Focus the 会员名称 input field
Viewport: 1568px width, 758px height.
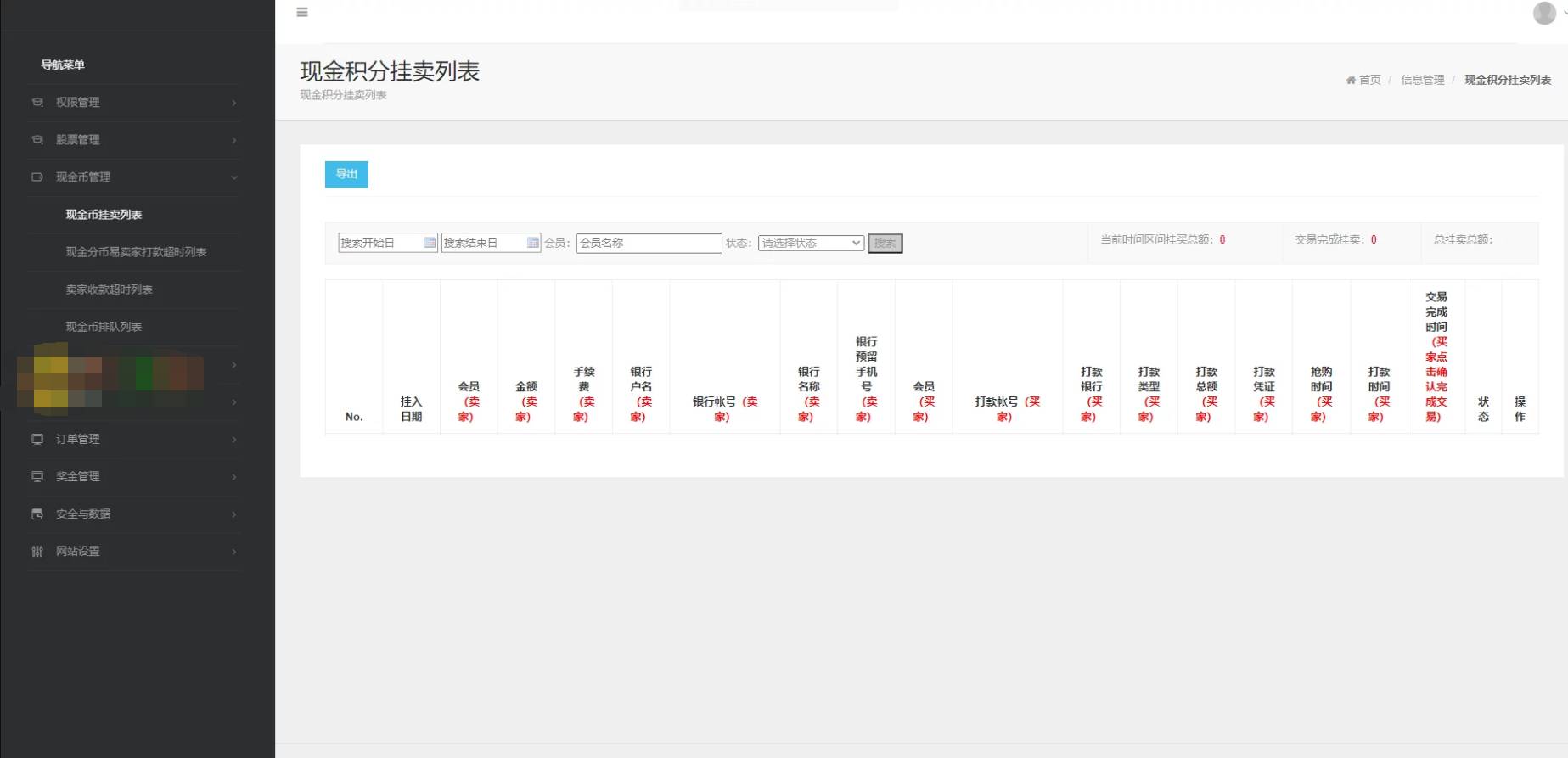[649, 243]
